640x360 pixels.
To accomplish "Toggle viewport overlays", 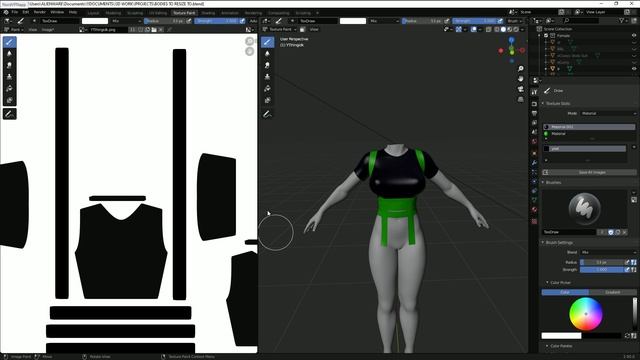I will 473,29.
